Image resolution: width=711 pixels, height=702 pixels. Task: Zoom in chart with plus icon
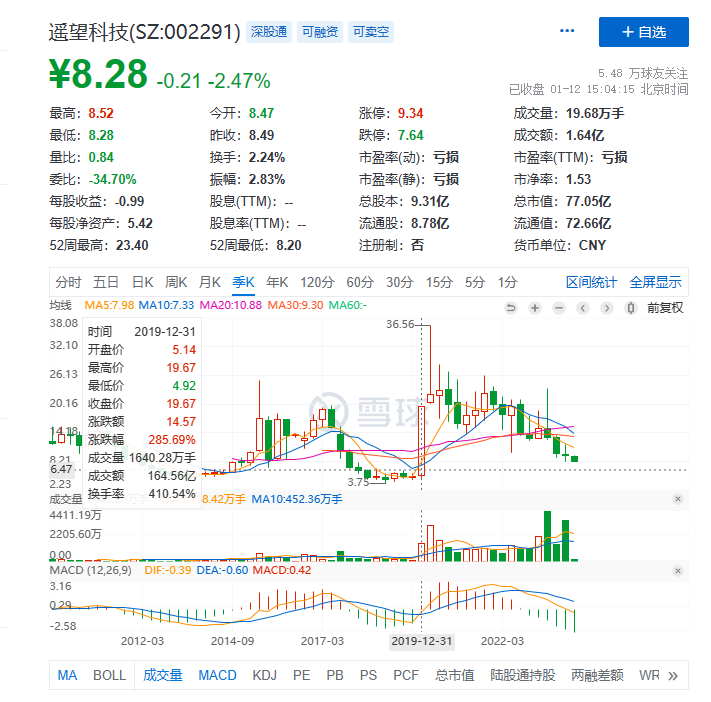coord(535,307)
